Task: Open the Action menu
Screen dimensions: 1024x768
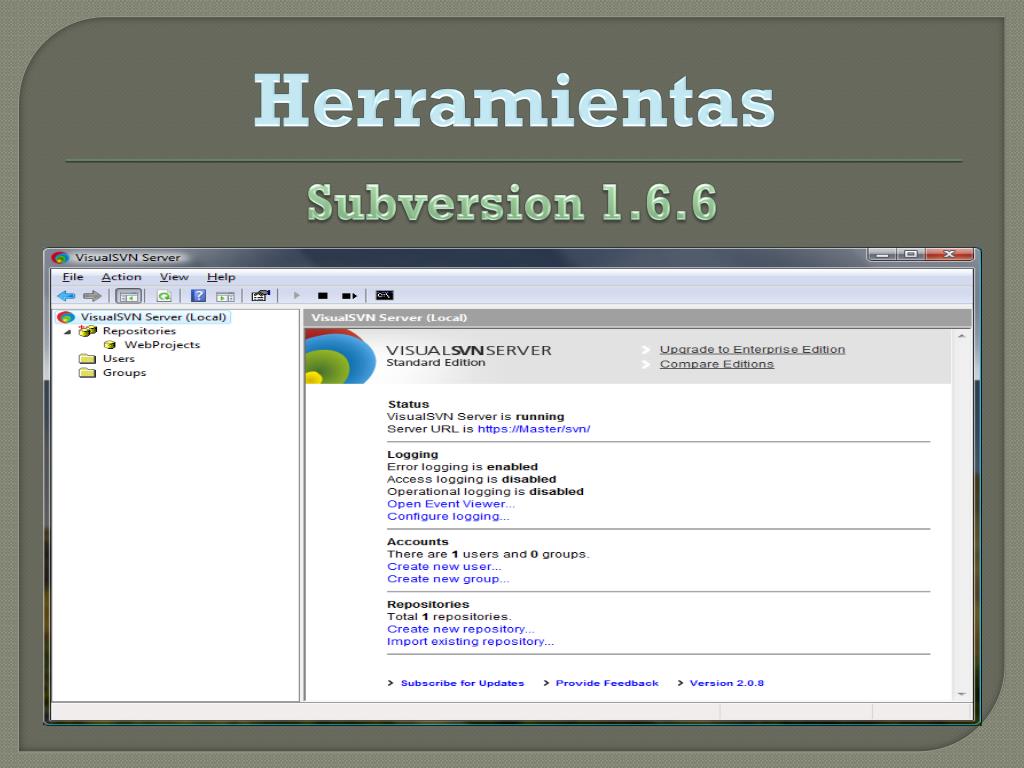Action: [x=121, y=277]
